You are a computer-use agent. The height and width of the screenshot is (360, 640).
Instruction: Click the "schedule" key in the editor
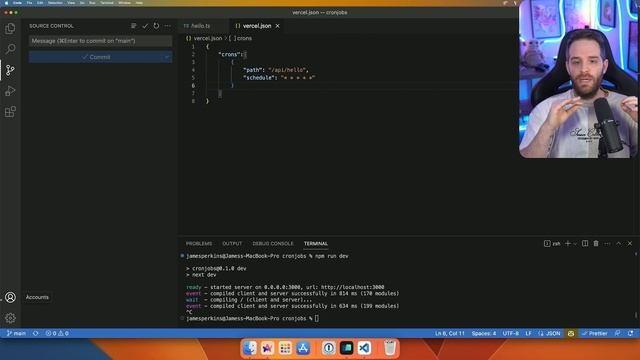click(x=259, y=78)
